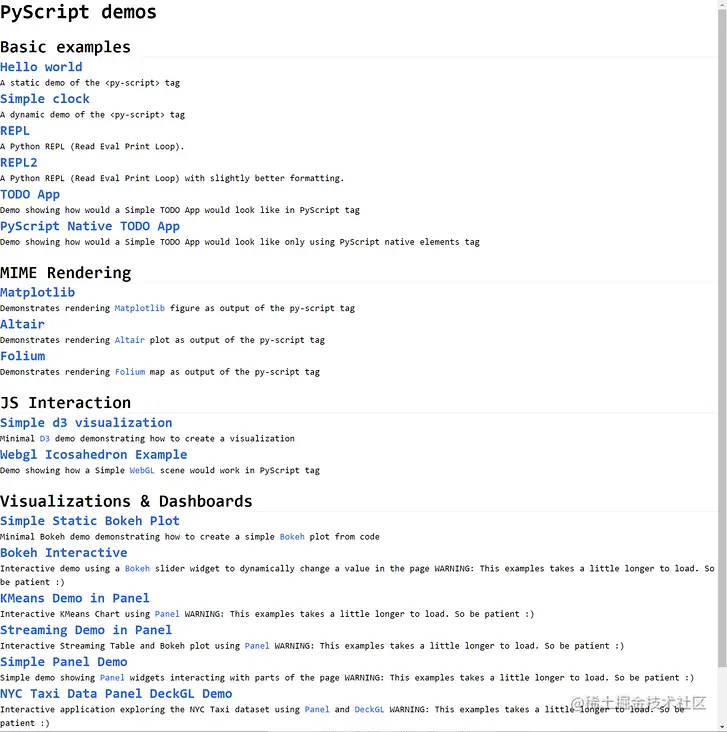
Task: Click Bokeh link in slider widget description
Action: [x=137, y=569]
